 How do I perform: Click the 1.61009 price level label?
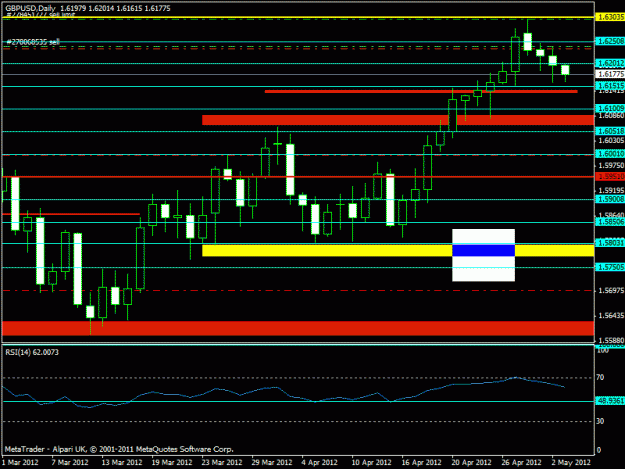[x=610, y=108]
